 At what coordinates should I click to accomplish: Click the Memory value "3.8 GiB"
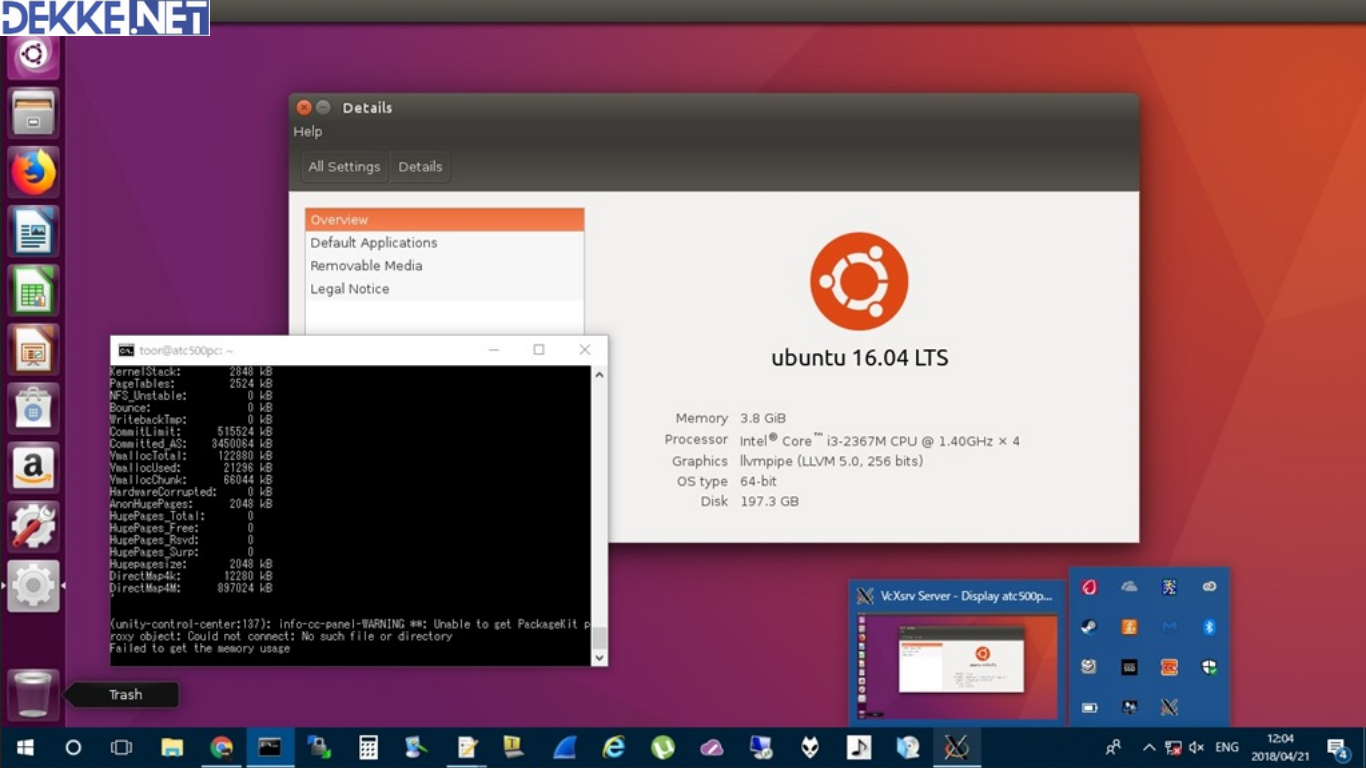(763, 418)
